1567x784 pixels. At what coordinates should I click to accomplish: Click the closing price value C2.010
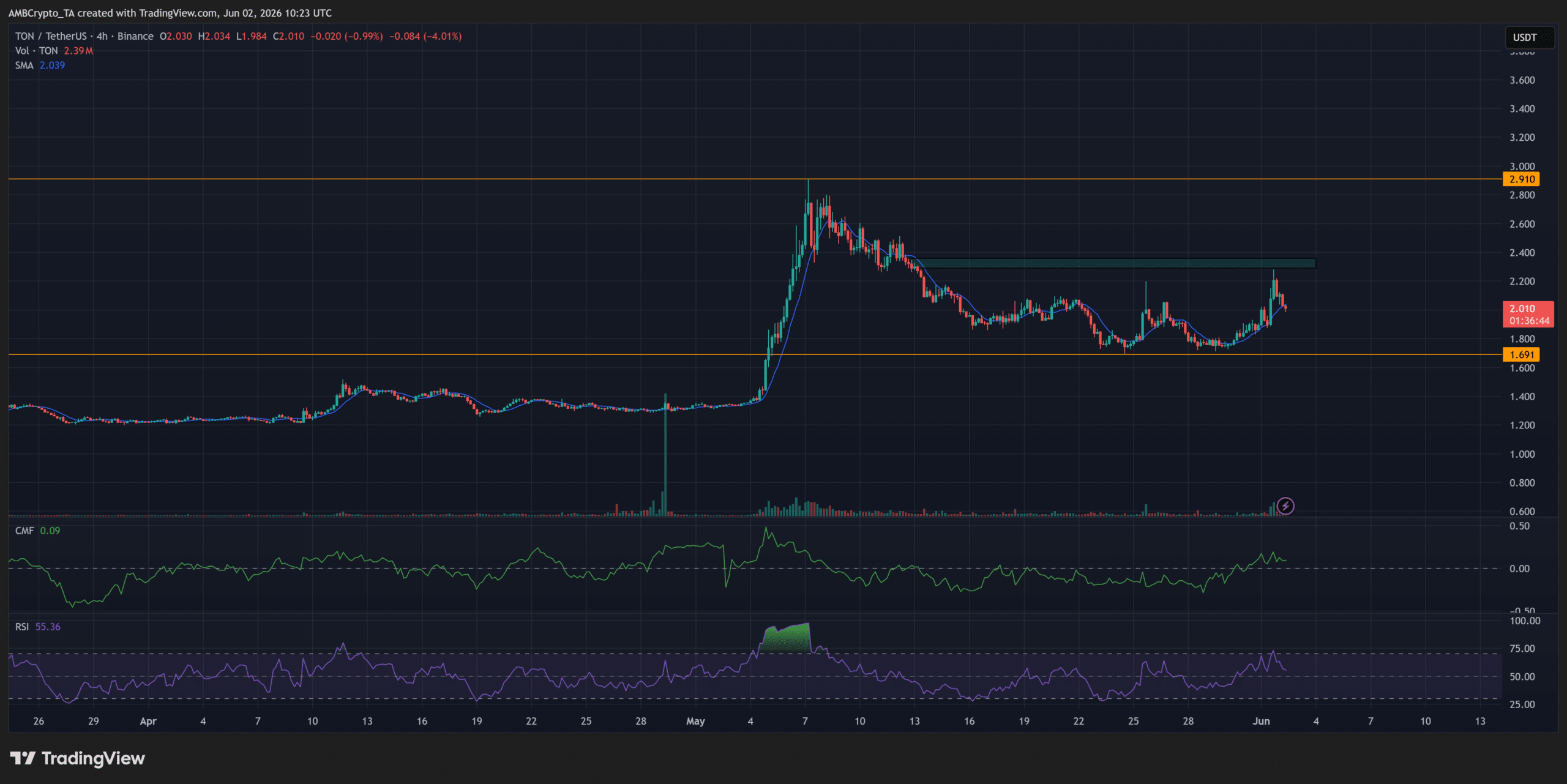coord(288,37)
